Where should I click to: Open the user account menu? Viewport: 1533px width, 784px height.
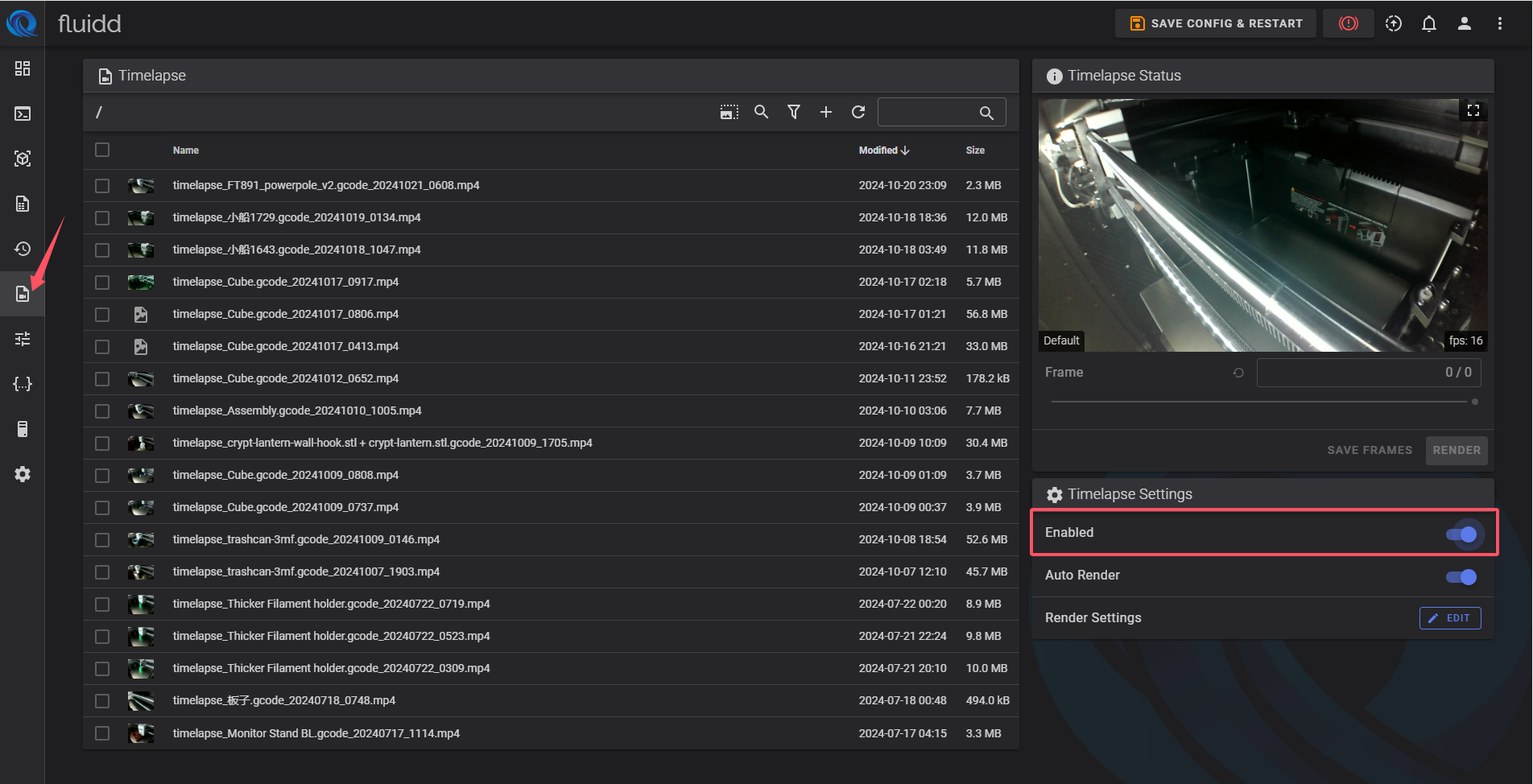coord(1464,23)
